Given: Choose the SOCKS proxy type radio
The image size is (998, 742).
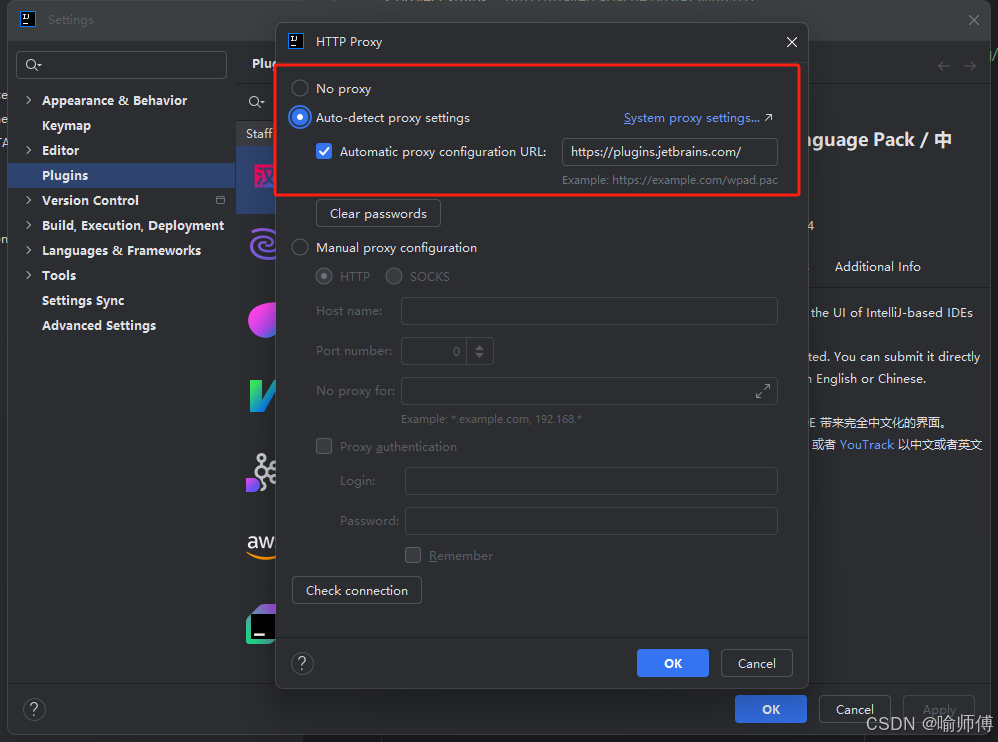Looking at the screenshot, I should pos(394,276).
